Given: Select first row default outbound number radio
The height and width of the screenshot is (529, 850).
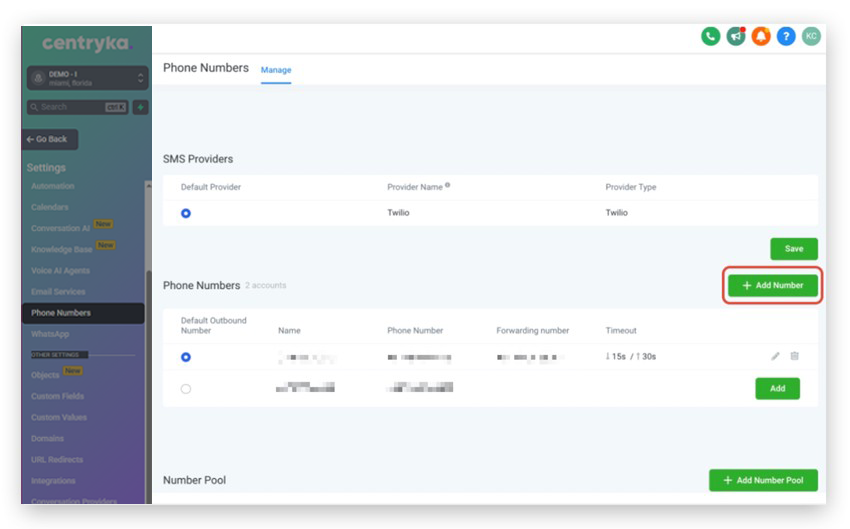Looking at the screenshot, I should point(186,357).
